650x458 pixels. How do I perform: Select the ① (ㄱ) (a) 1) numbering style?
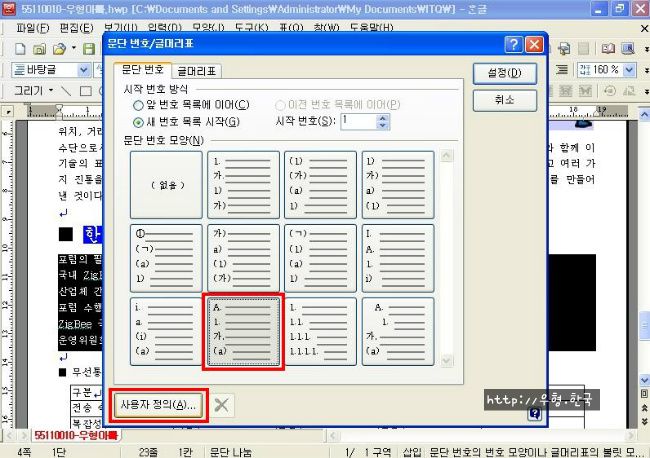click(x=166, y=258)
